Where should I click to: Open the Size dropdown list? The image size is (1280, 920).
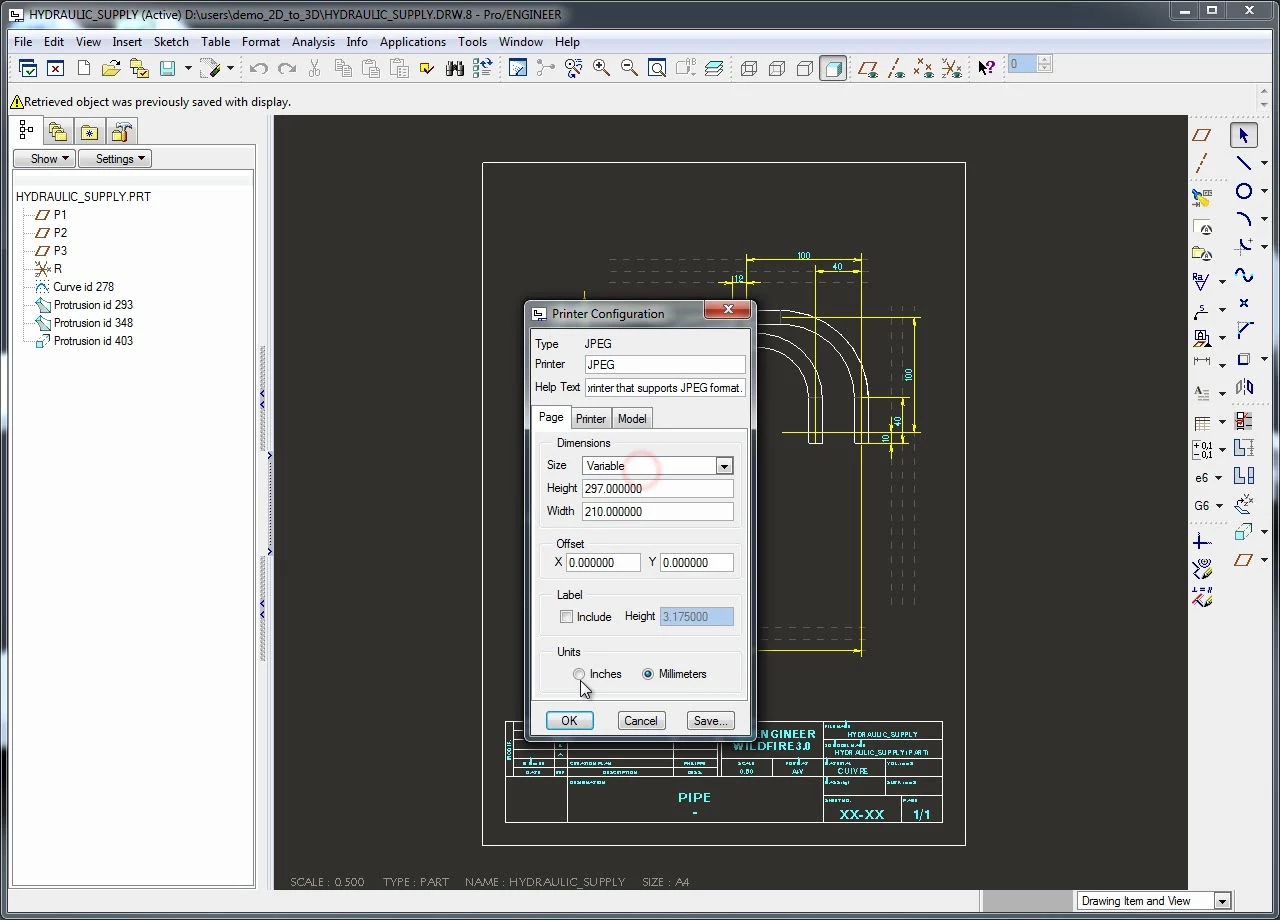[724, 466]
